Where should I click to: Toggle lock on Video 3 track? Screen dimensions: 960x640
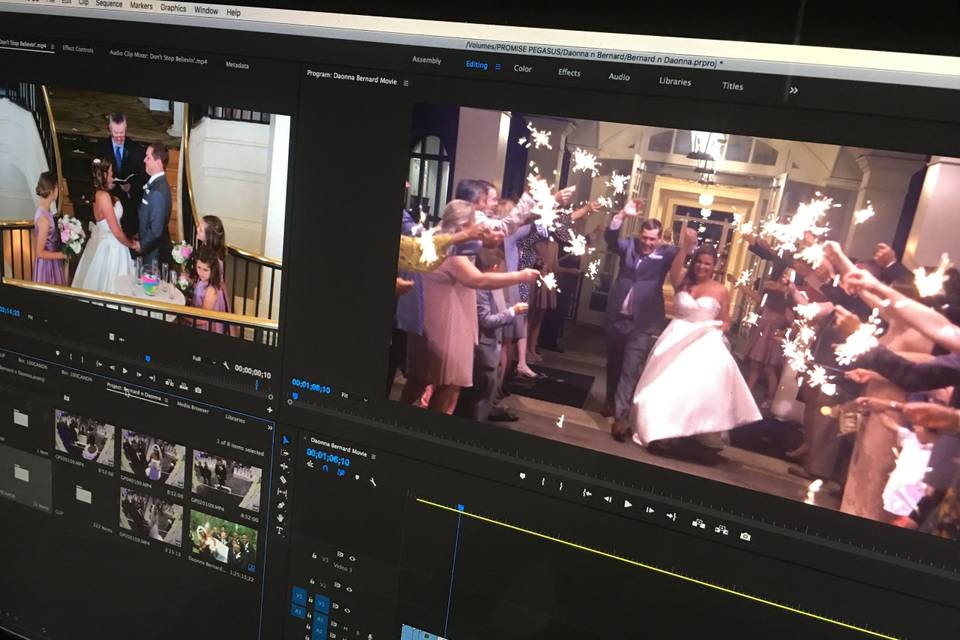(x=314, y=555)
